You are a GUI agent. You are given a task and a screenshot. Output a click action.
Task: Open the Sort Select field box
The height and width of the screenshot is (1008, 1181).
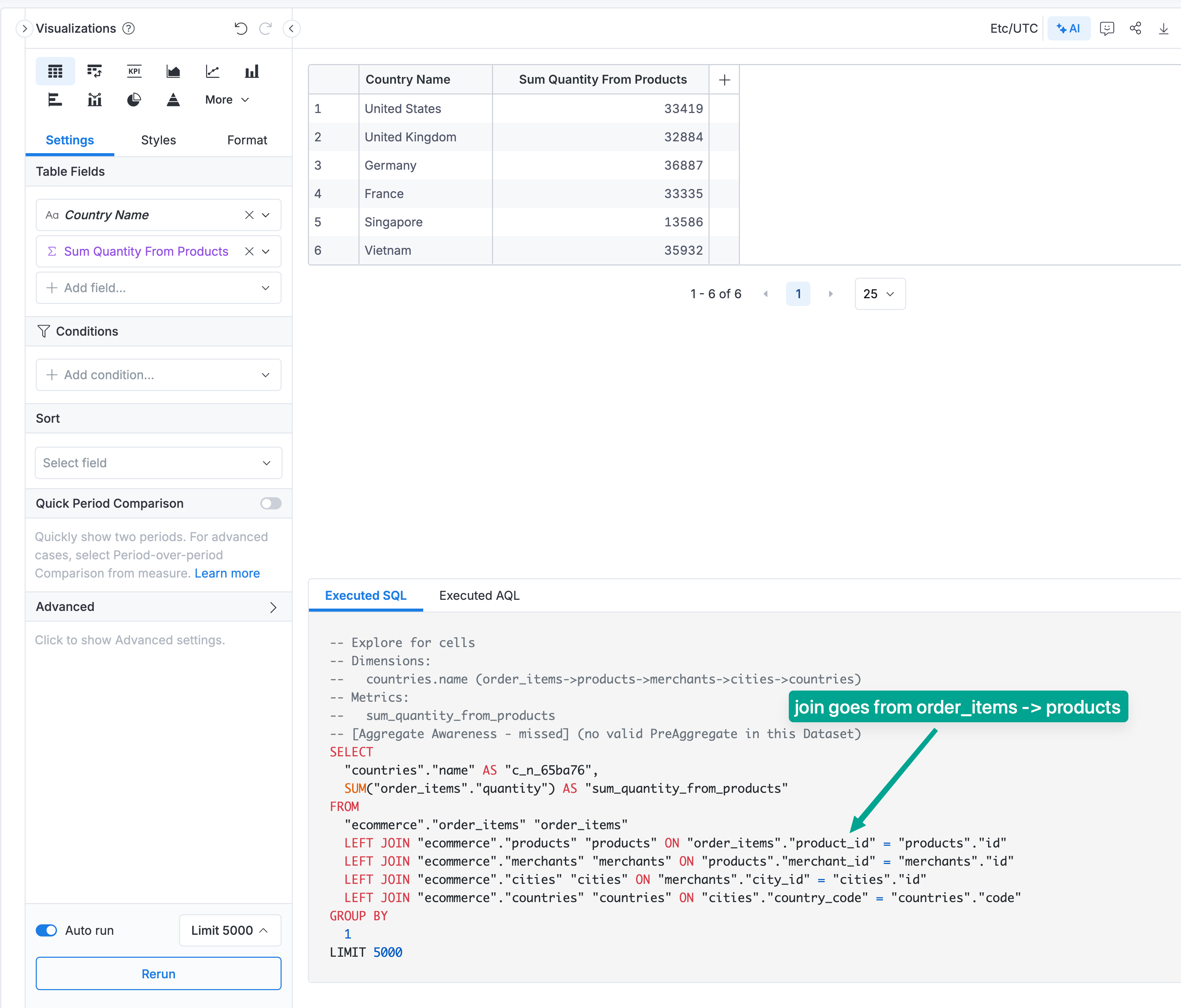point(159,463)
